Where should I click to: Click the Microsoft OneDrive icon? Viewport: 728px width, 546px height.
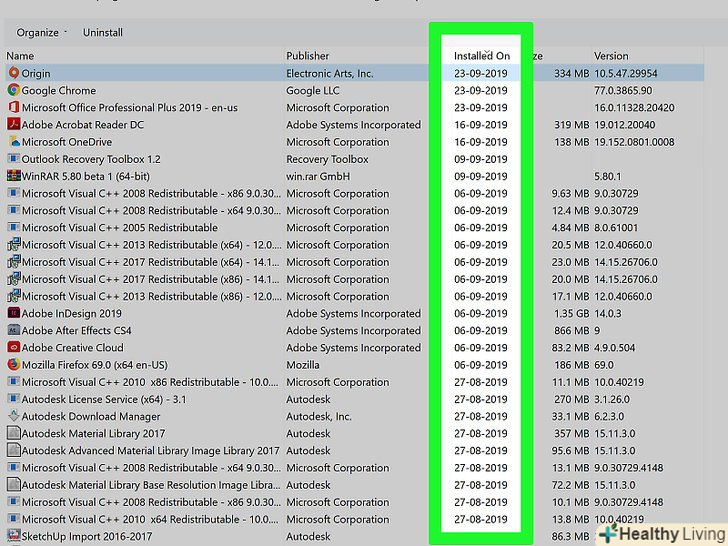click(13, 142)
